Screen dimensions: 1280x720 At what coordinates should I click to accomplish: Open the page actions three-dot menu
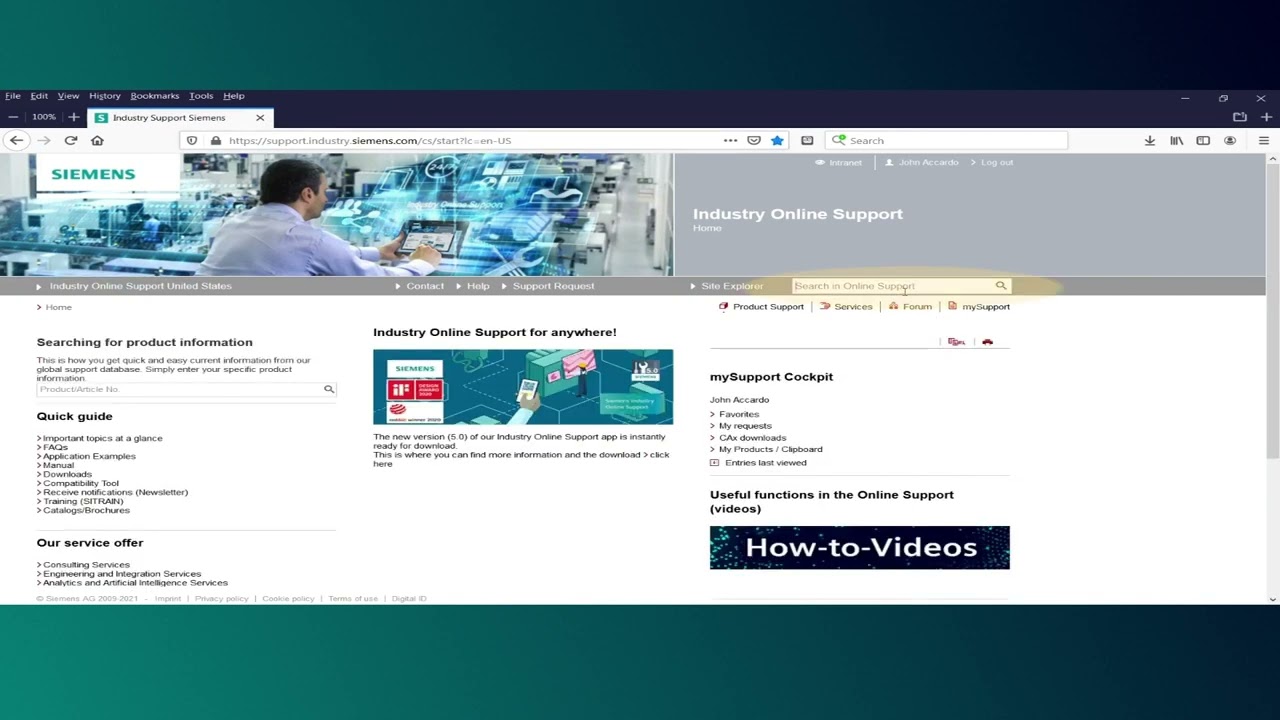(731, 141)
